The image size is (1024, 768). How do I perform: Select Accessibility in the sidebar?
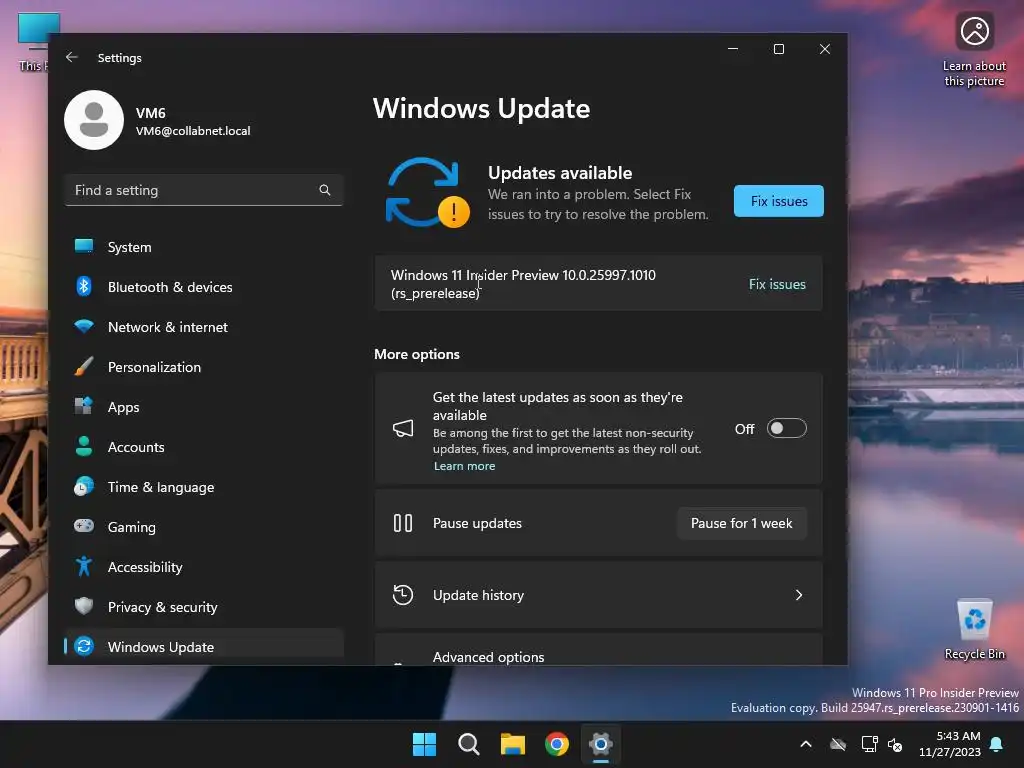204,567
